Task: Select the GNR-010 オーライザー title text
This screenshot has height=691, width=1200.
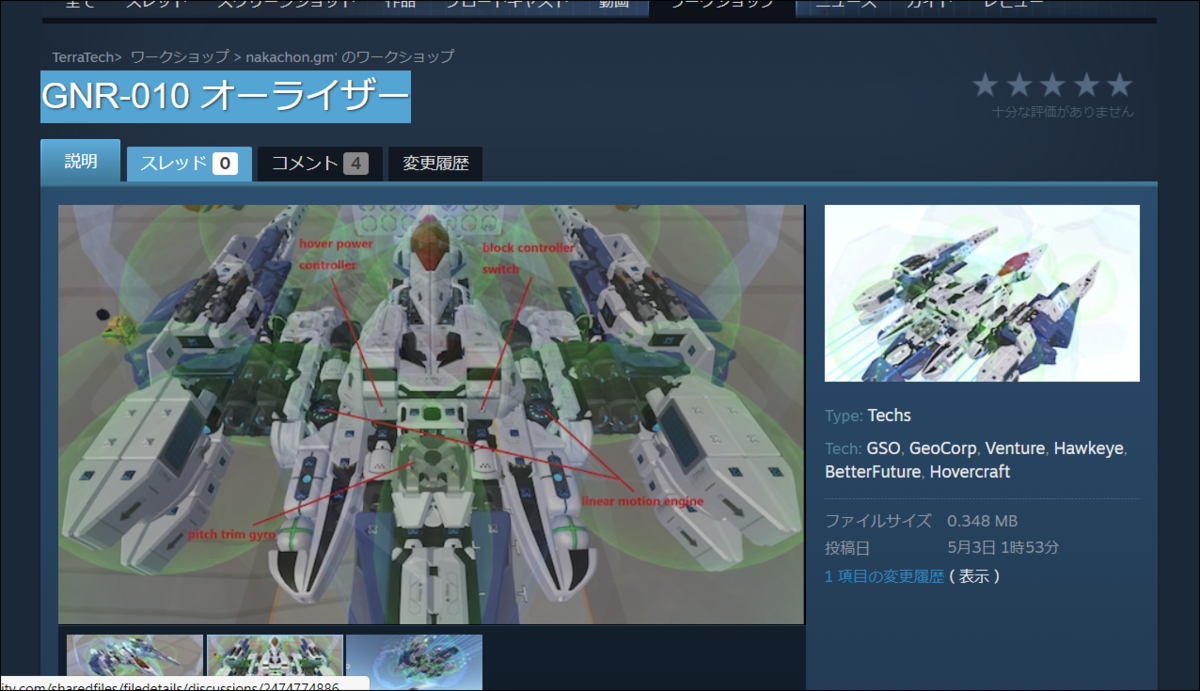Action: point(225,97)
